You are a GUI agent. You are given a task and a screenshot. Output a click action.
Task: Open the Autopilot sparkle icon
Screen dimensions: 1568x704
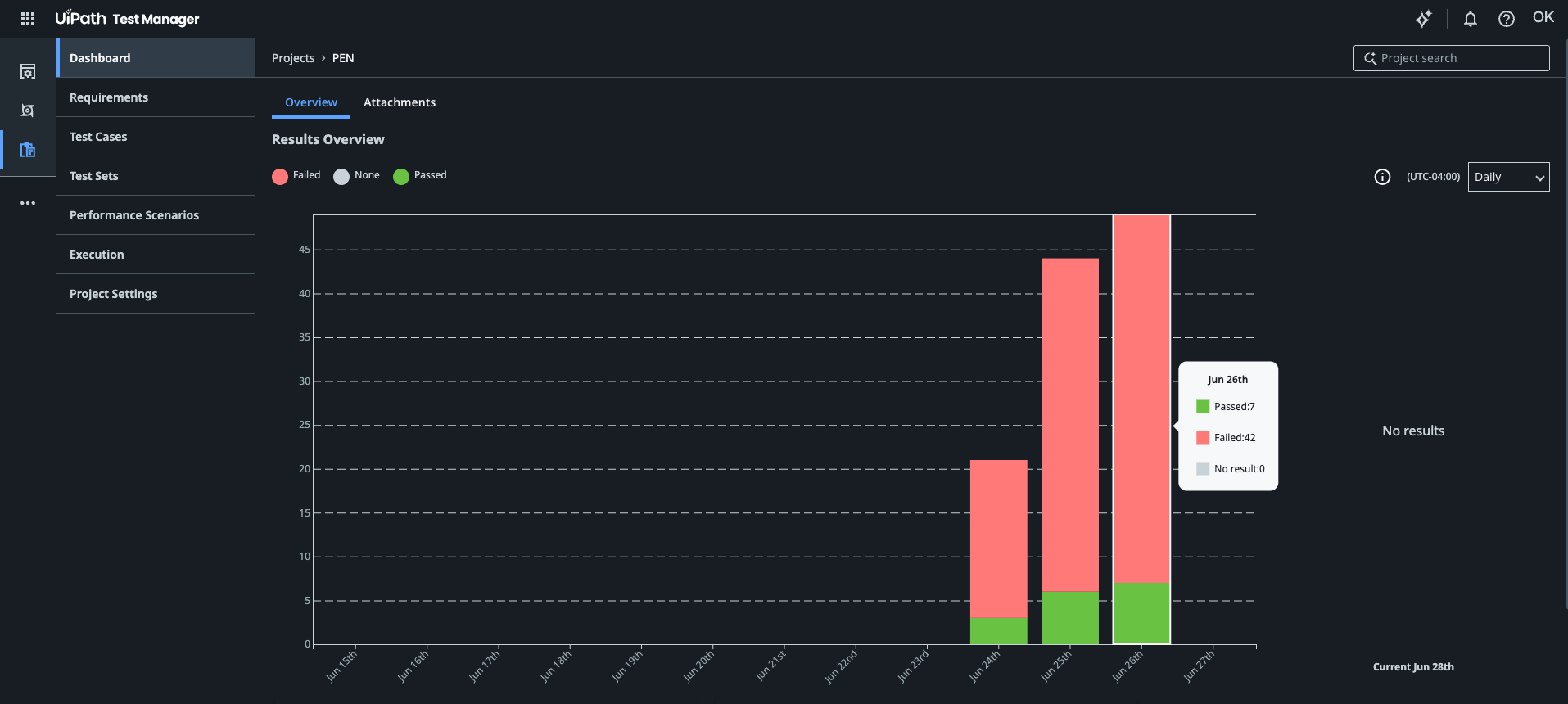point(1423,18)
